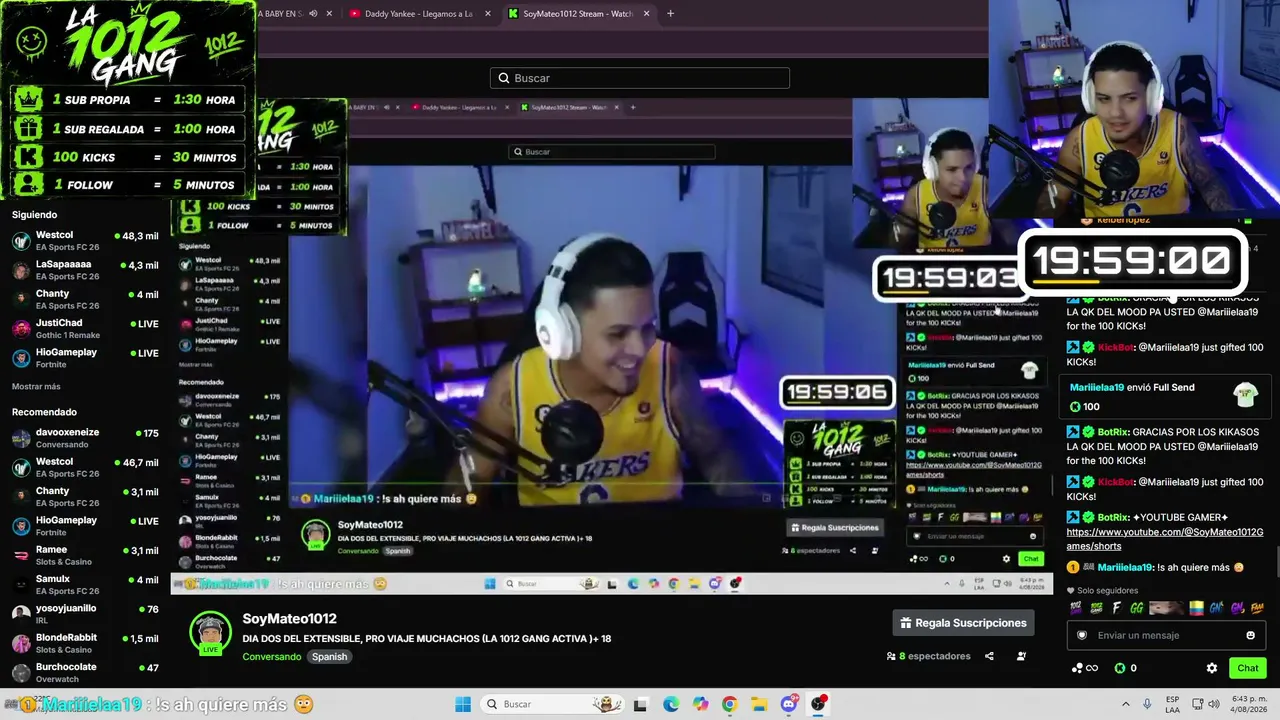Click the user icon beside share
Screen dimensions: 1280x720
[x=1021, y=656]
